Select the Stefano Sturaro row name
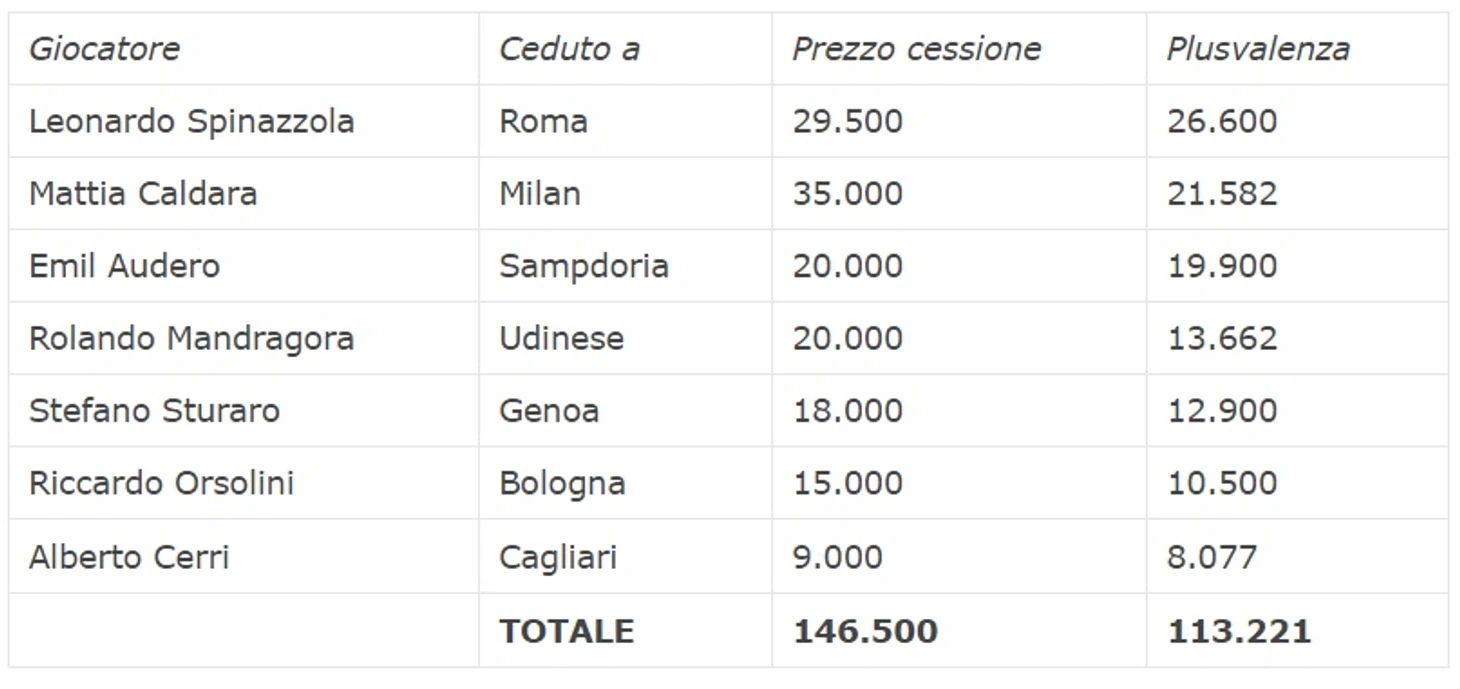Viewport: 1460px width, 689px height. pyautogui.click(x=154, y=411)
